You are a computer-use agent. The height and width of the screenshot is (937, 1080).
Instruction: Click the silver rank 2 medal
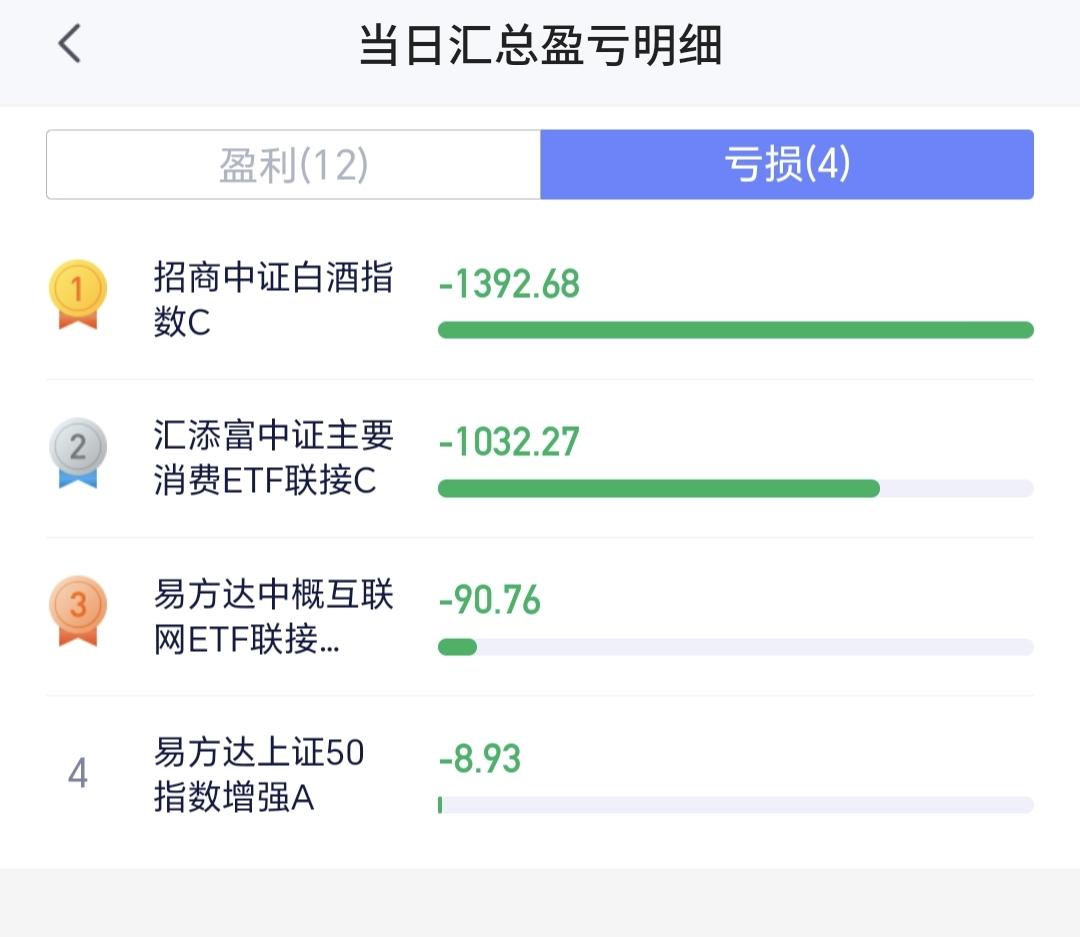78,453
